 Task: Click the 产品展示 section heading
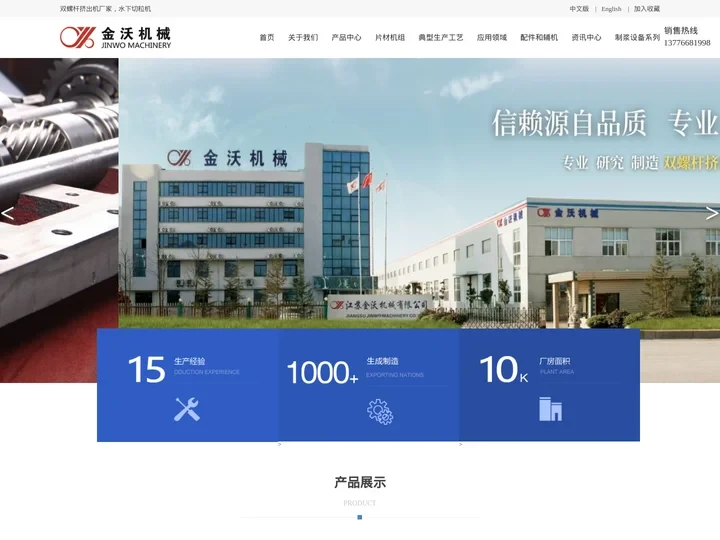click(360, 483)
